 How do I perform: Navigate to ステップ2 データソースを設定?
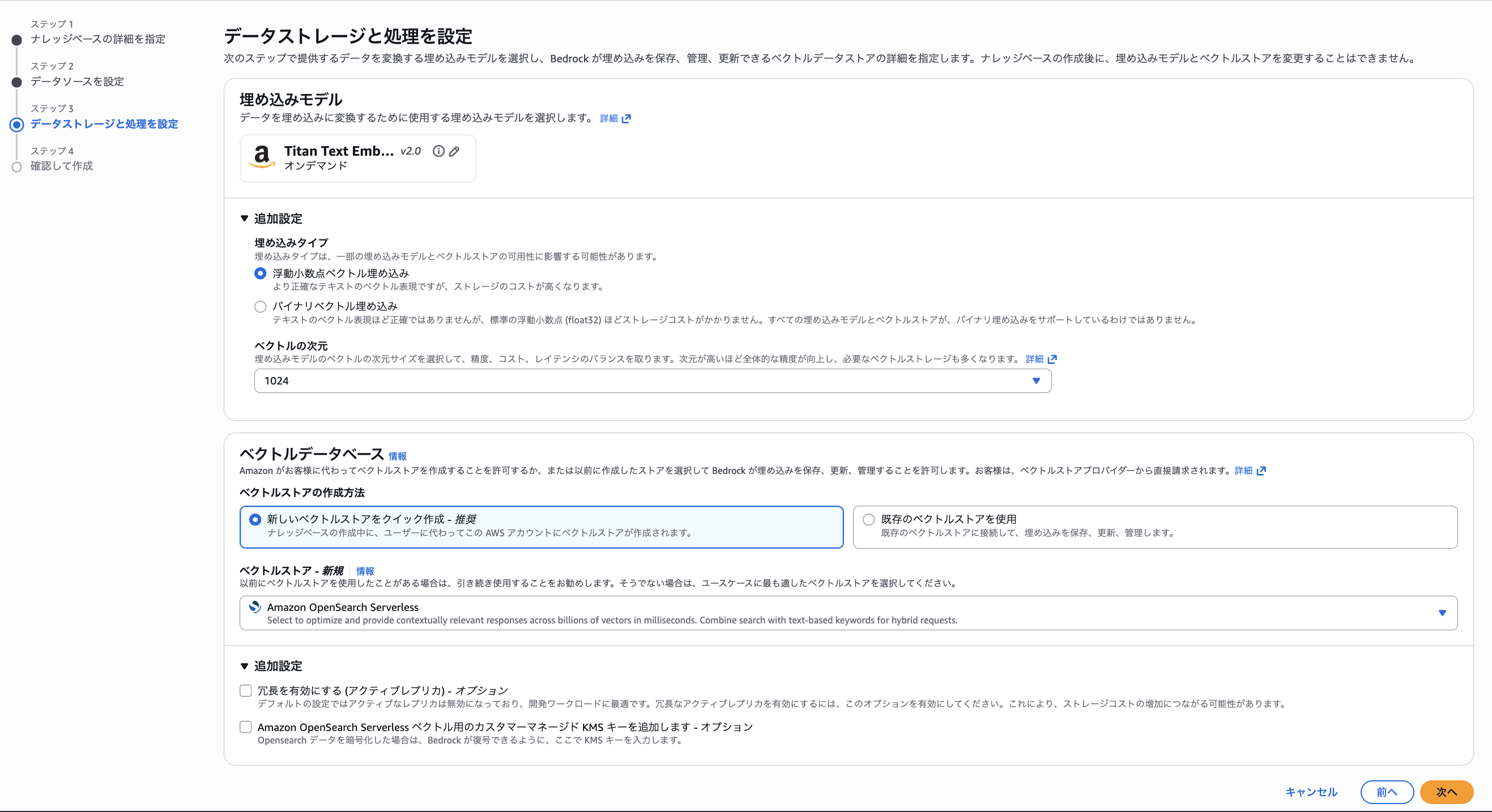tap(76, 82)
